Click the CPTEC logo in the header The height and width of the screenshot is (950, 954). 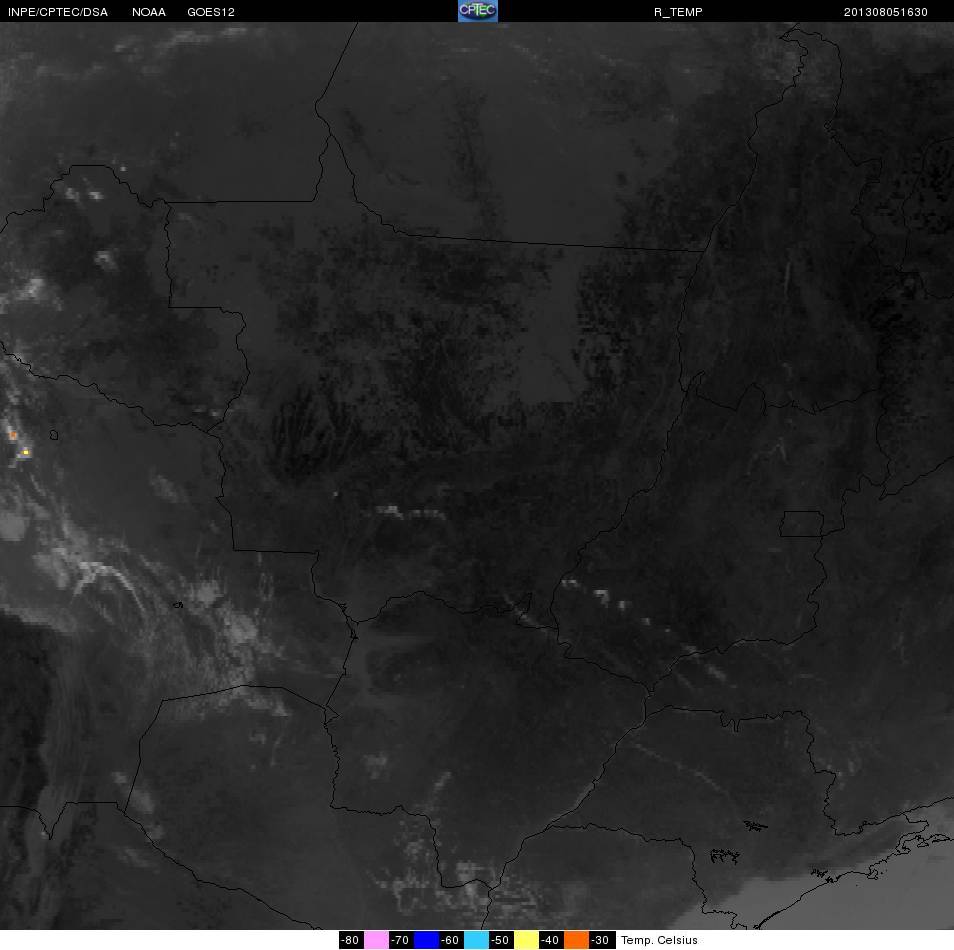click(478, 11)
